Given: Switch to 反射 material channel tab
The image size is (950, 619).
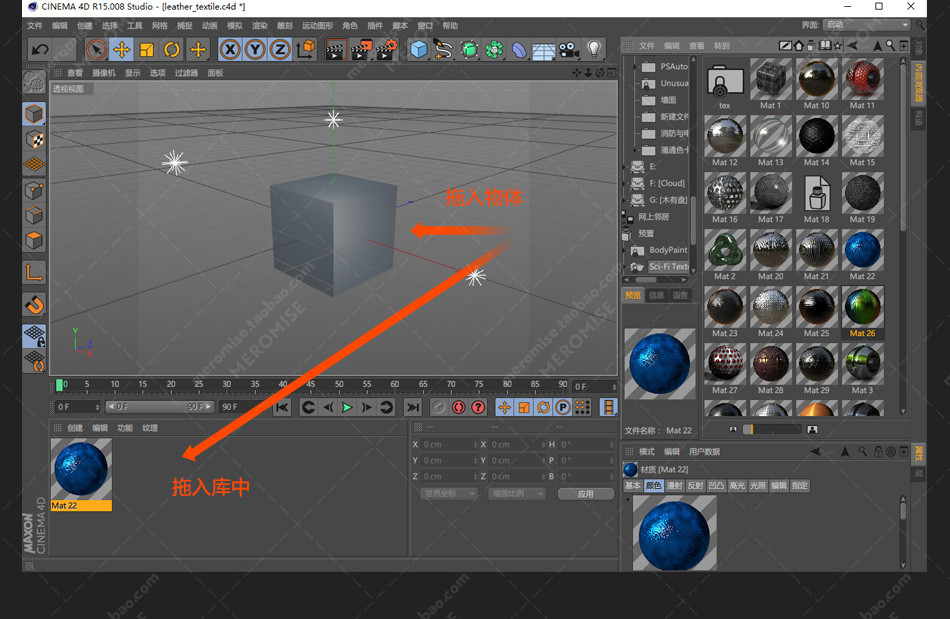Looking at the screenshot, I should (x=695, y=485).
